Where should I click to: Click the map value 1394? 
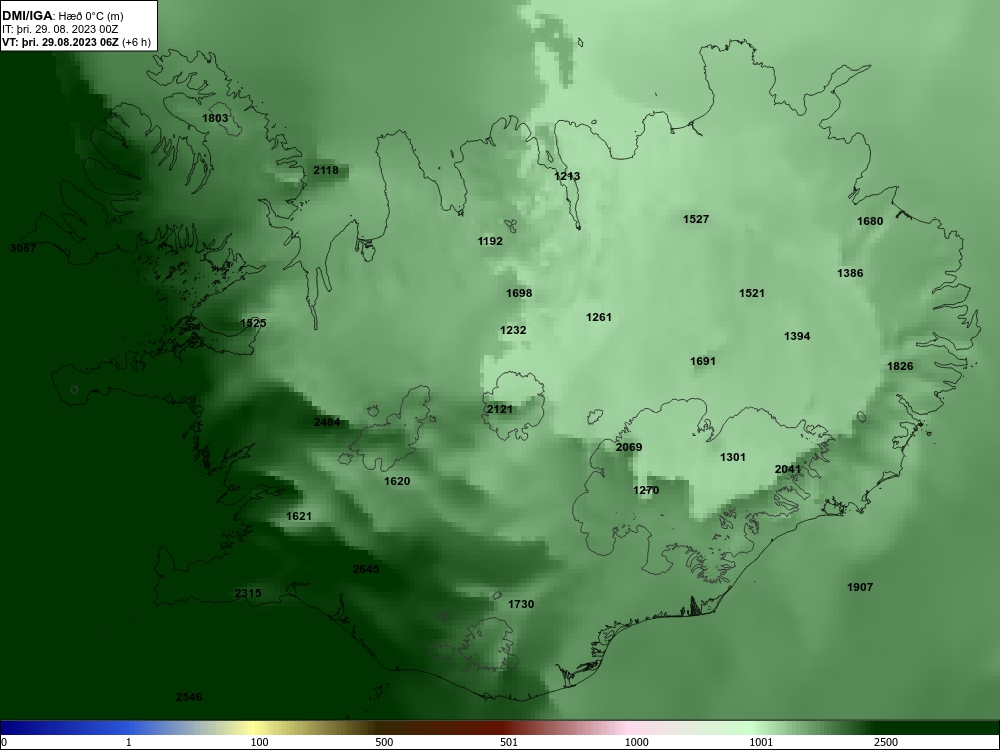tap(797, 336)
